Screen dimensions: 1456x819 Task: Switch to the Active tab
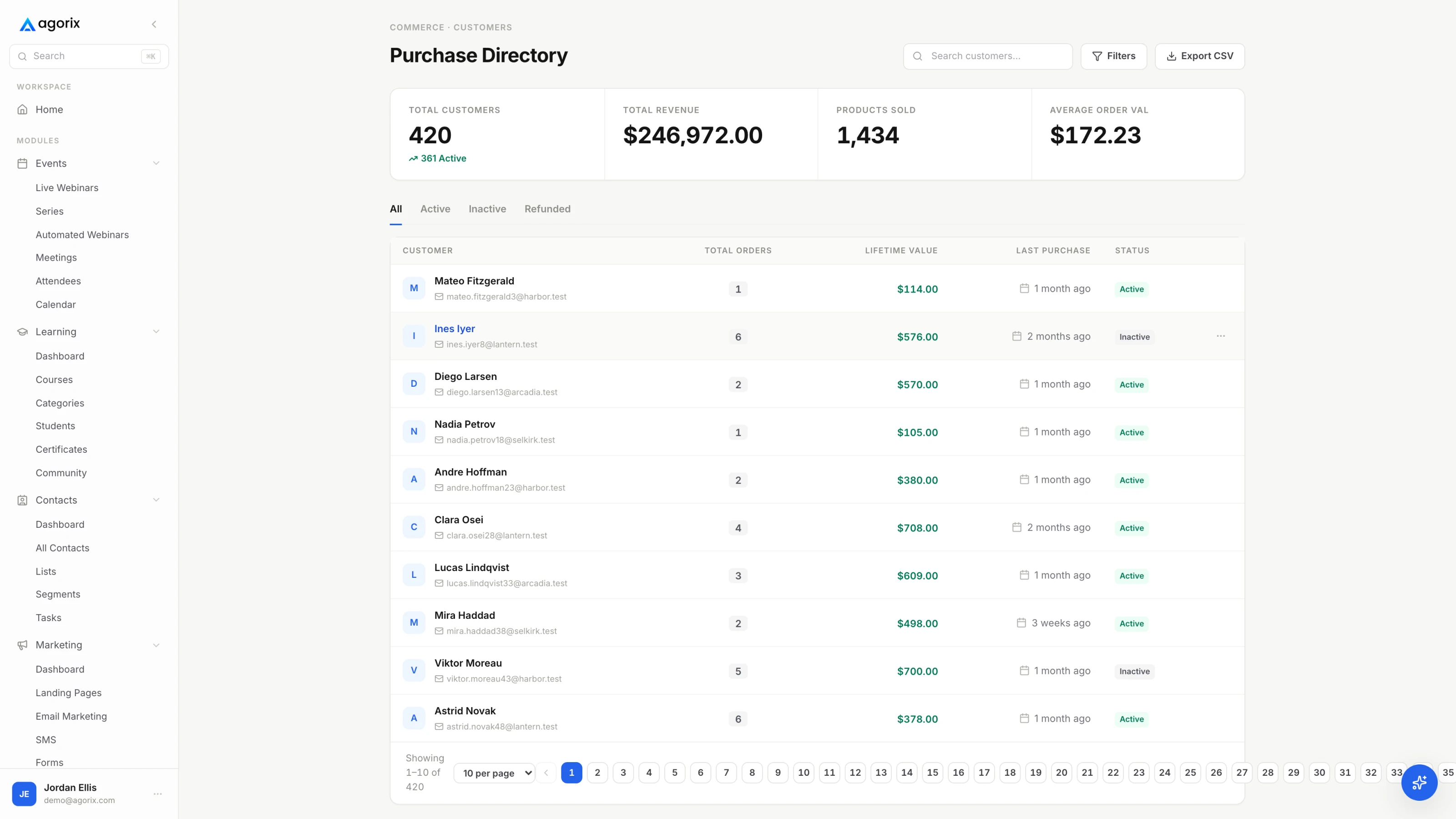(435, 209)
